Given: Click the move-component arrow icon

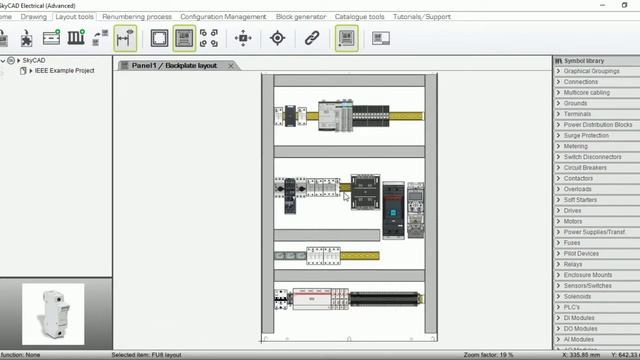Looking at the screenshot, I should [100, 38].
